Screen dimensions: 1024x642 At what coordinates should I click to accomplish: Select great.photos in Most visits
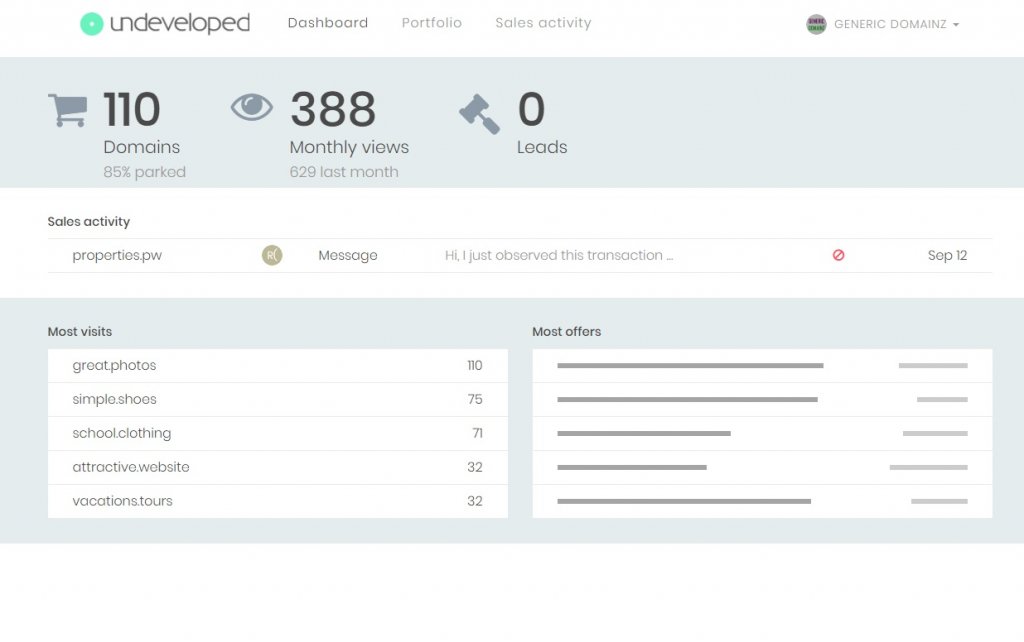(x=114, y=365)
